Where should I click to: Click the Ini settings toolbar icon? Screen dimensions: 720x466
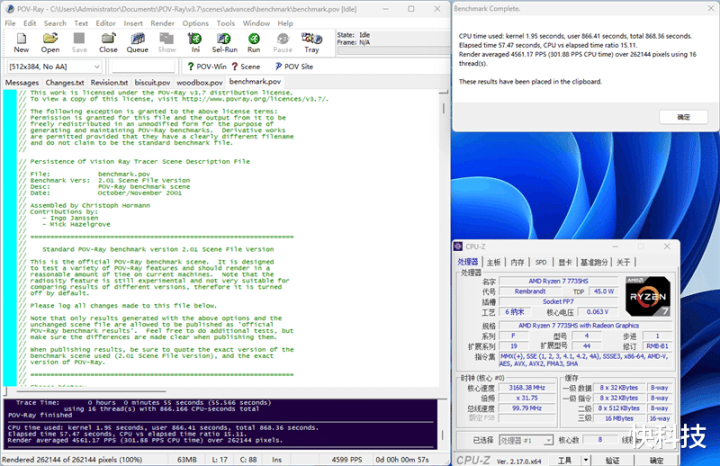[x=196, y=42]
